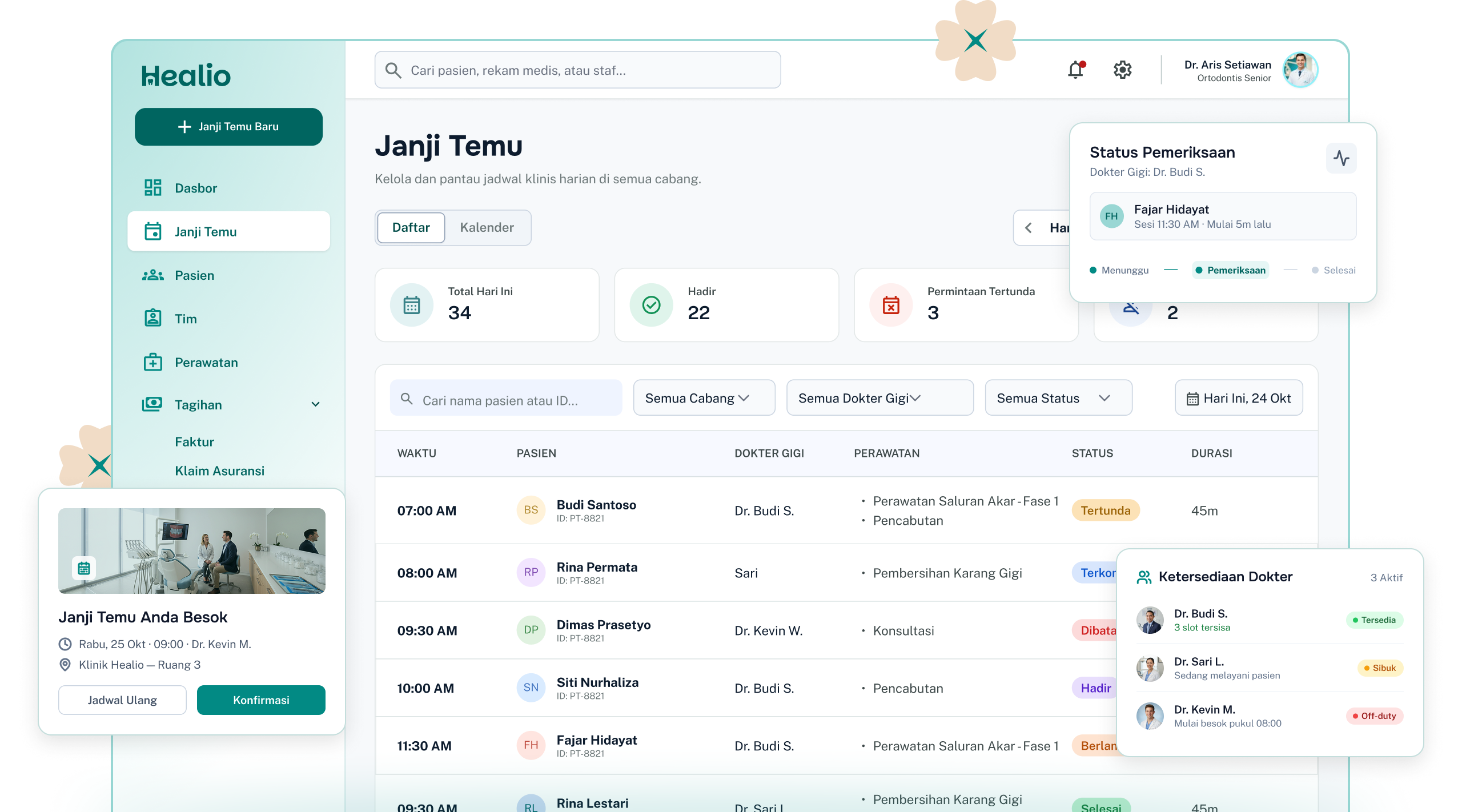1462x812 pixels.
Task: Click the Janji Temu calendar icon in sidebar
Action: tap(152, 231)
